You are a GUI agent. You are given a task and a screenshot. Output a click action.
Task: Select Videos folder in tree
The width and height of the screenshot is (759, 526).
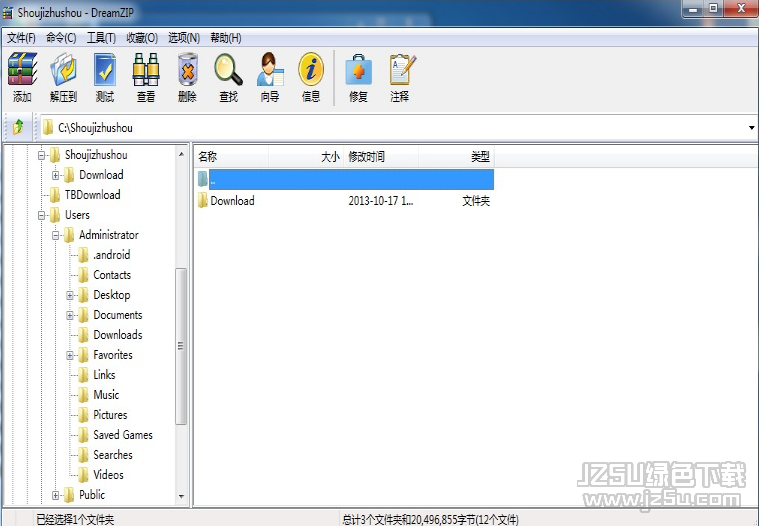click(x=108, y=475)
